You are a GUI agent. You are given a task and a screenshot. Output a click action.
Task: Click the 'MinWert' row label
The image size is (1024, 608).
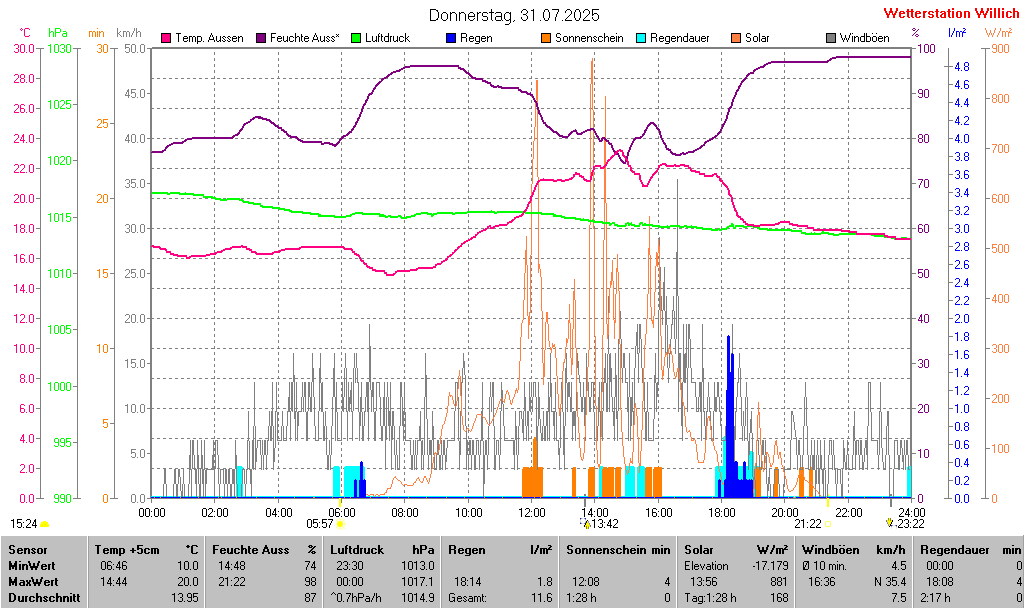(32, 566)
